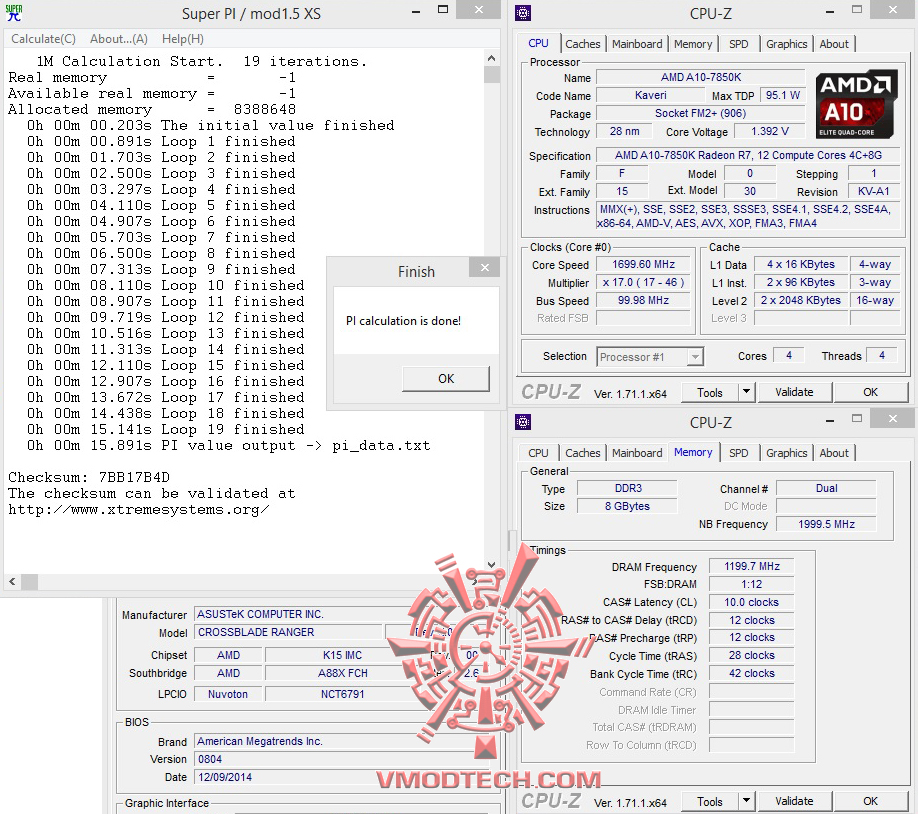The width and height of the screenshot is (918, 814).
Task: Switch to SPD tab in top CPU-Z window
Action: coord(738,44)
